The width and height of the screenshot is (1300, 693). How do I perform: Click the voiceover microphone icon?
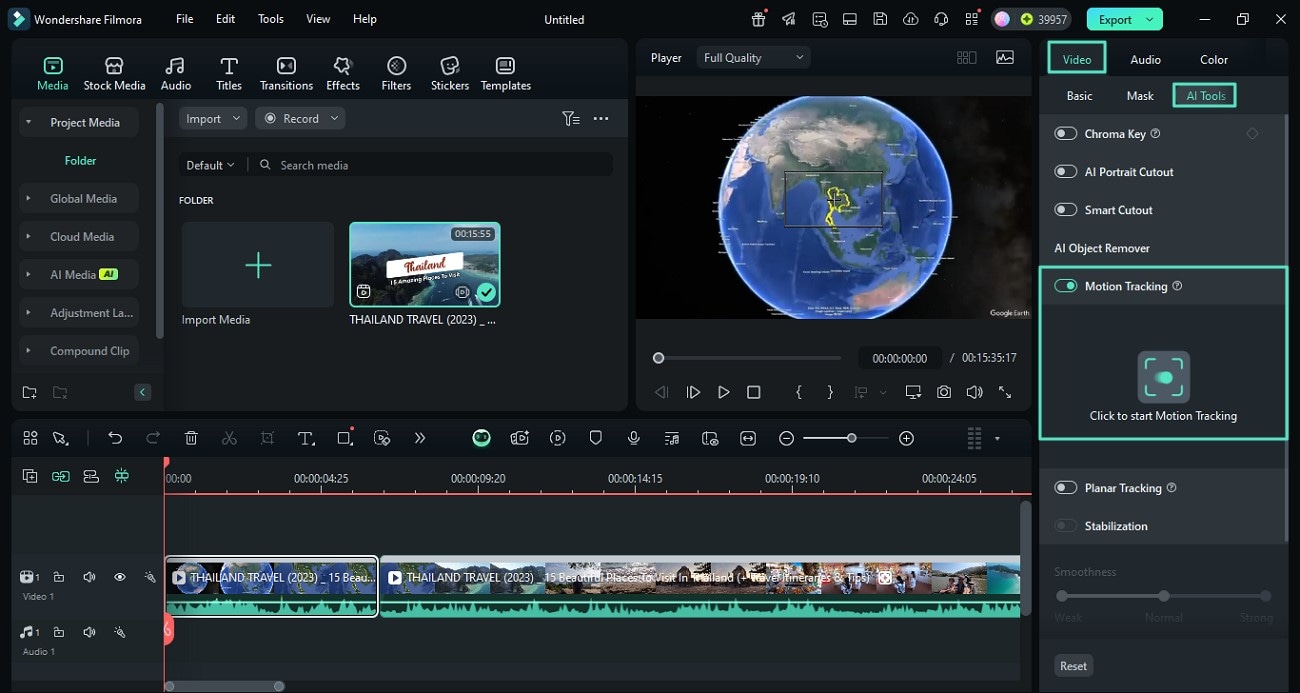tap(633, 438)
